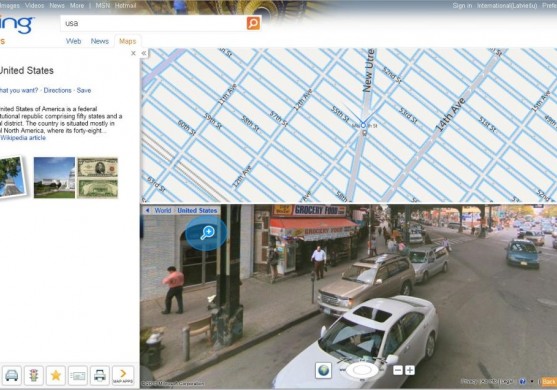Open Map Apps arrow button
This screenshot has width=557, height=390.
pyautogui.click(x=123, y=375)
